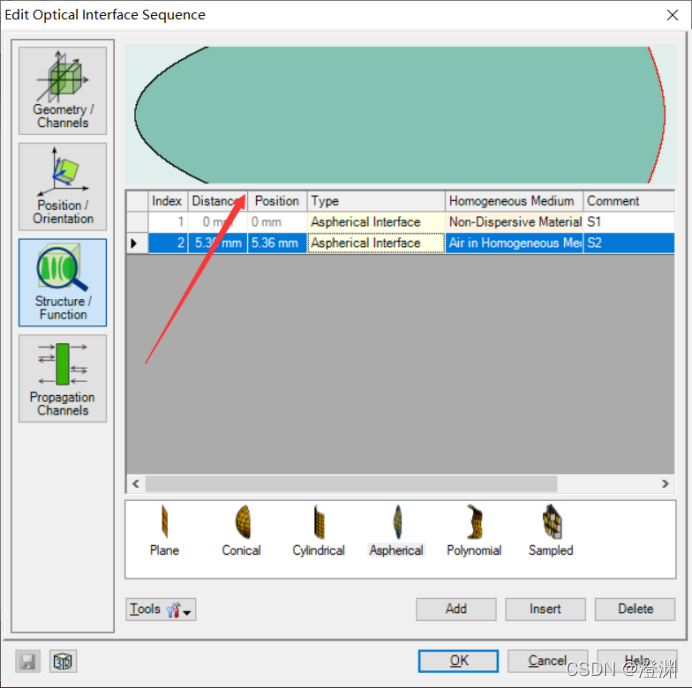Open the Position / Orientation page
This screenshot has height=688, width=692.
[x=63, y=187]
